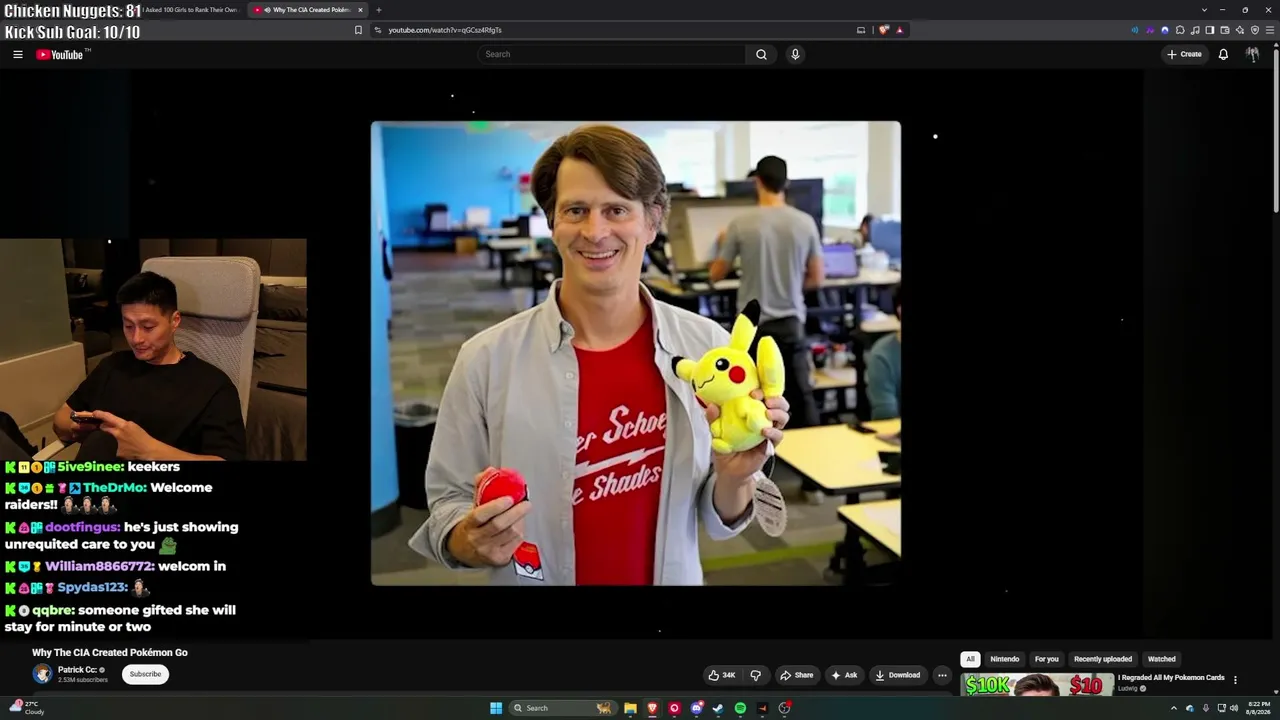1280x720 pixels.
Task: Show hidden system tray icons
Action: pyautogui.click(x=1174, y=708)
